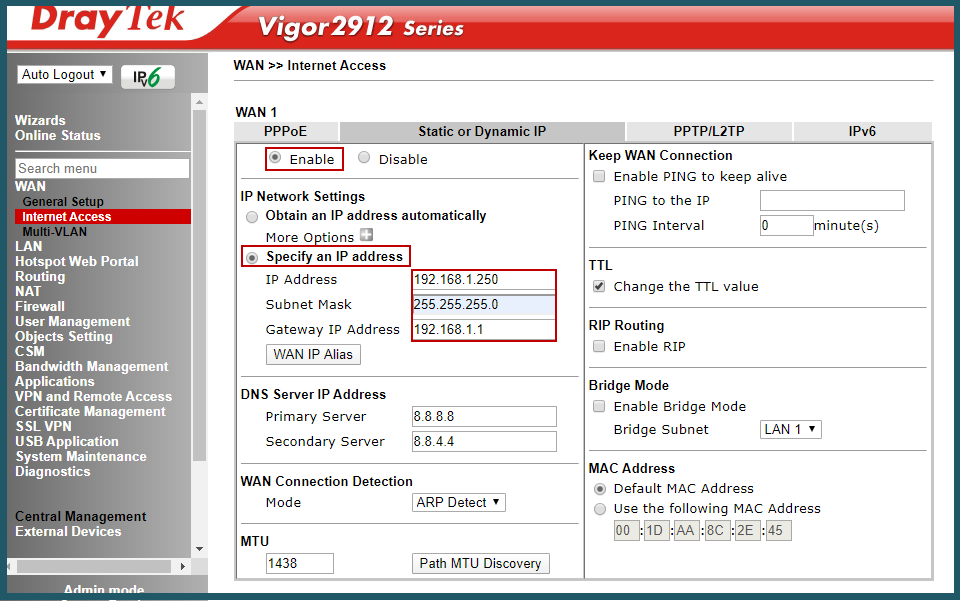Click the Gateway IP Address field

(484, 329)
